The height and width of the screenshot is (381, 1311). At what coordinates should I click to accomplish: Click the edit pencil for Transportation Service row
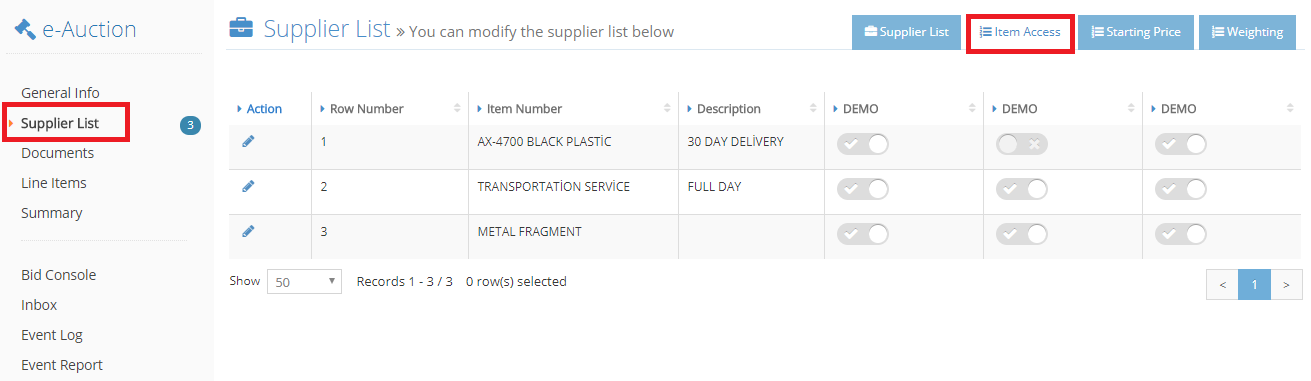pos(248,186)
